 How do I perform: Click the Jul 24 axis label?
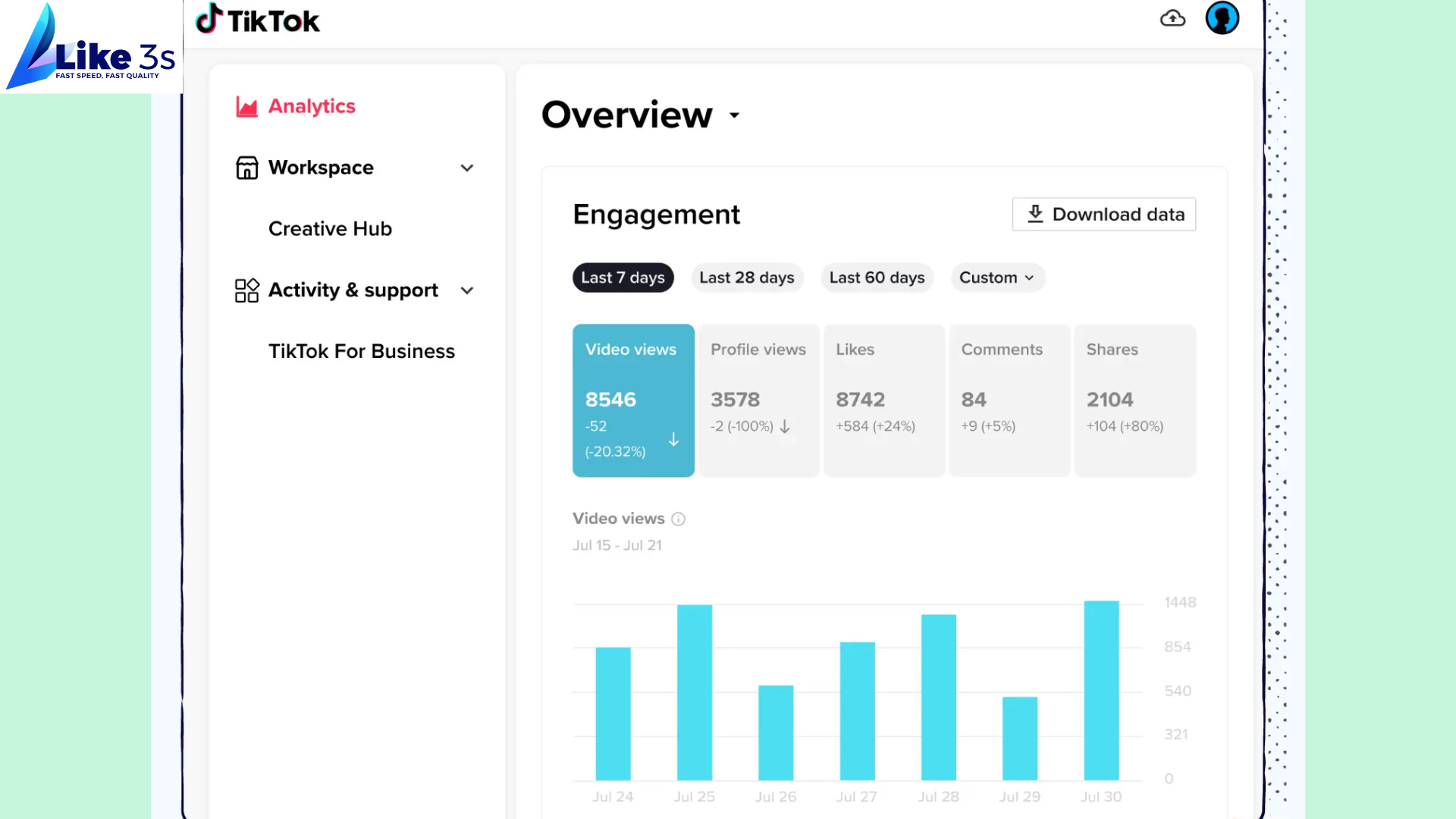point(613,797)
